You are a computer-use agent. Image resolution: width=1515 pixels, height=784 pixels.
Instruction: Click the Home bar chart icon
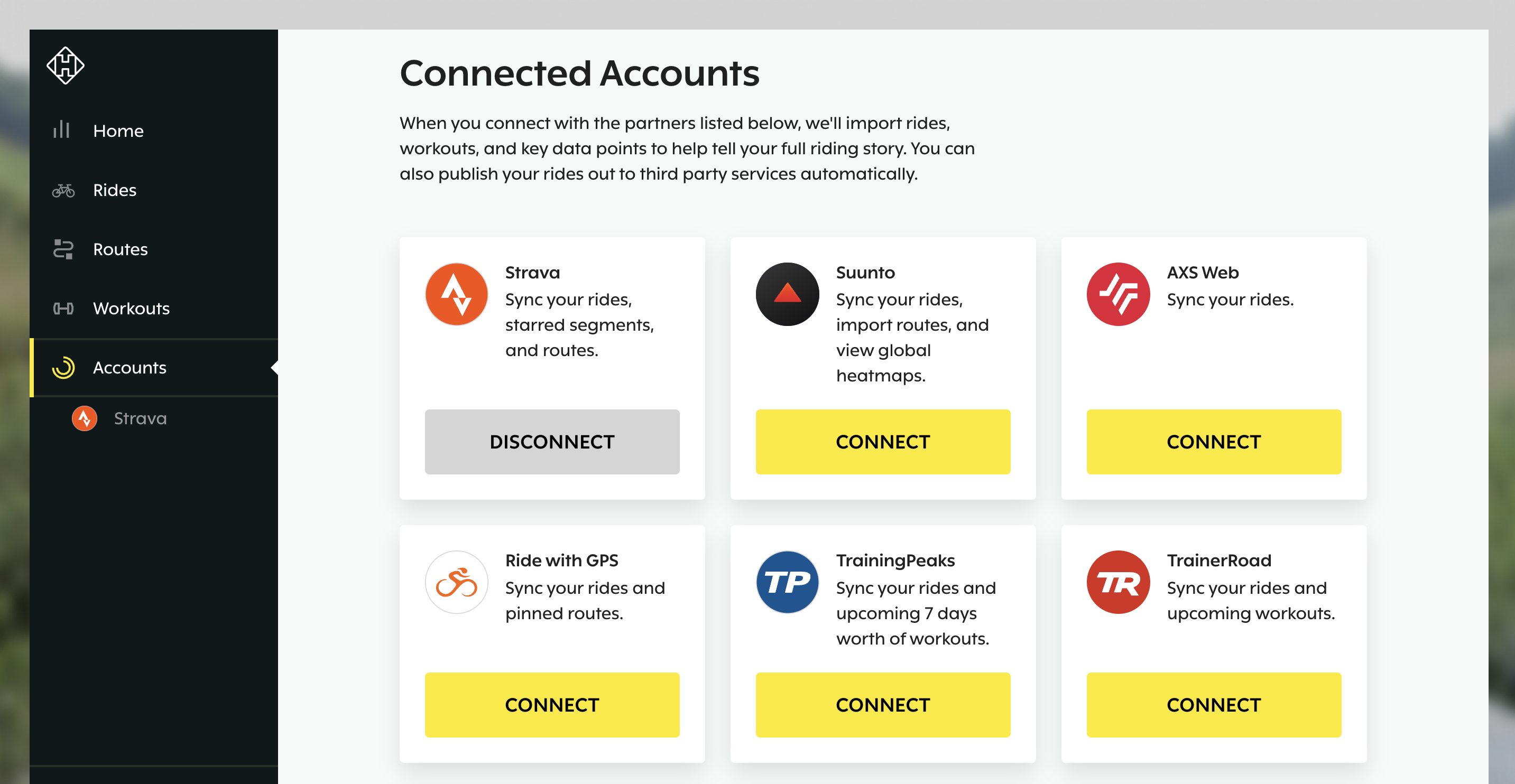click(62, 130)
